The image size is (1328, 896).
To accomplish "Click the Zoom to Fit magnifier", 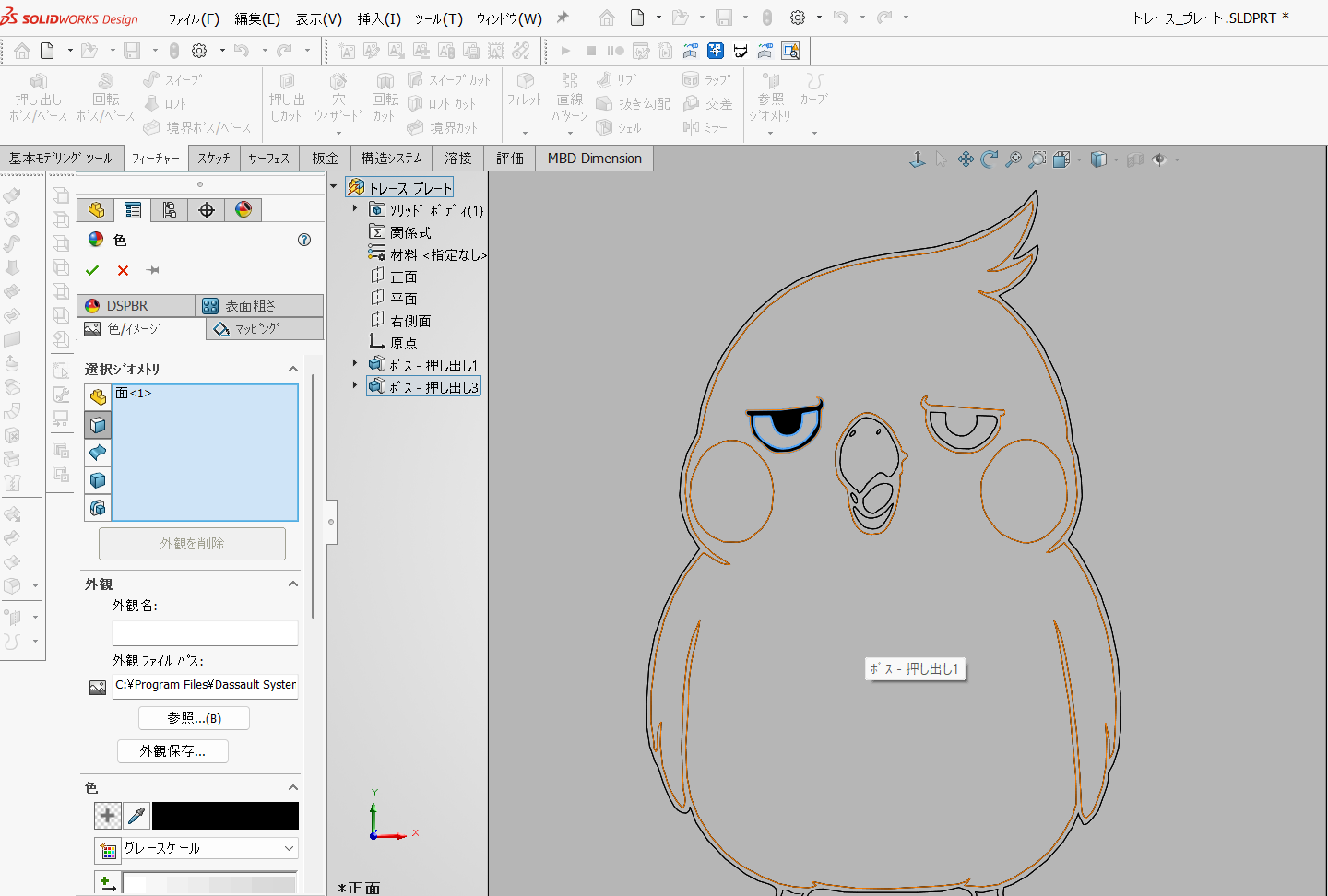I will point(1014,159).
